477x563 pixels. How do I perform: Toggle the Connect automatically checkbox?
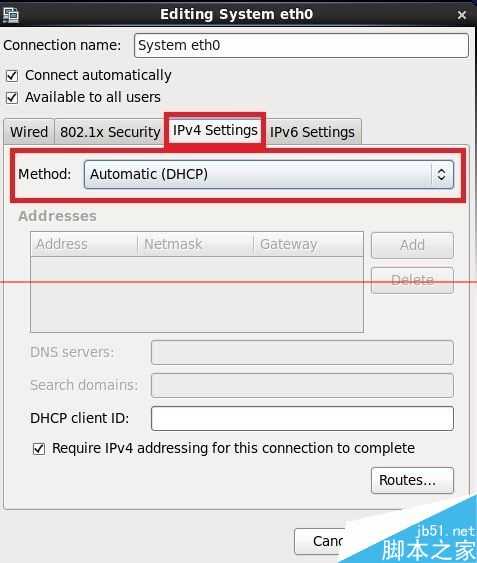pyautogui.click(x=12, y=76)
